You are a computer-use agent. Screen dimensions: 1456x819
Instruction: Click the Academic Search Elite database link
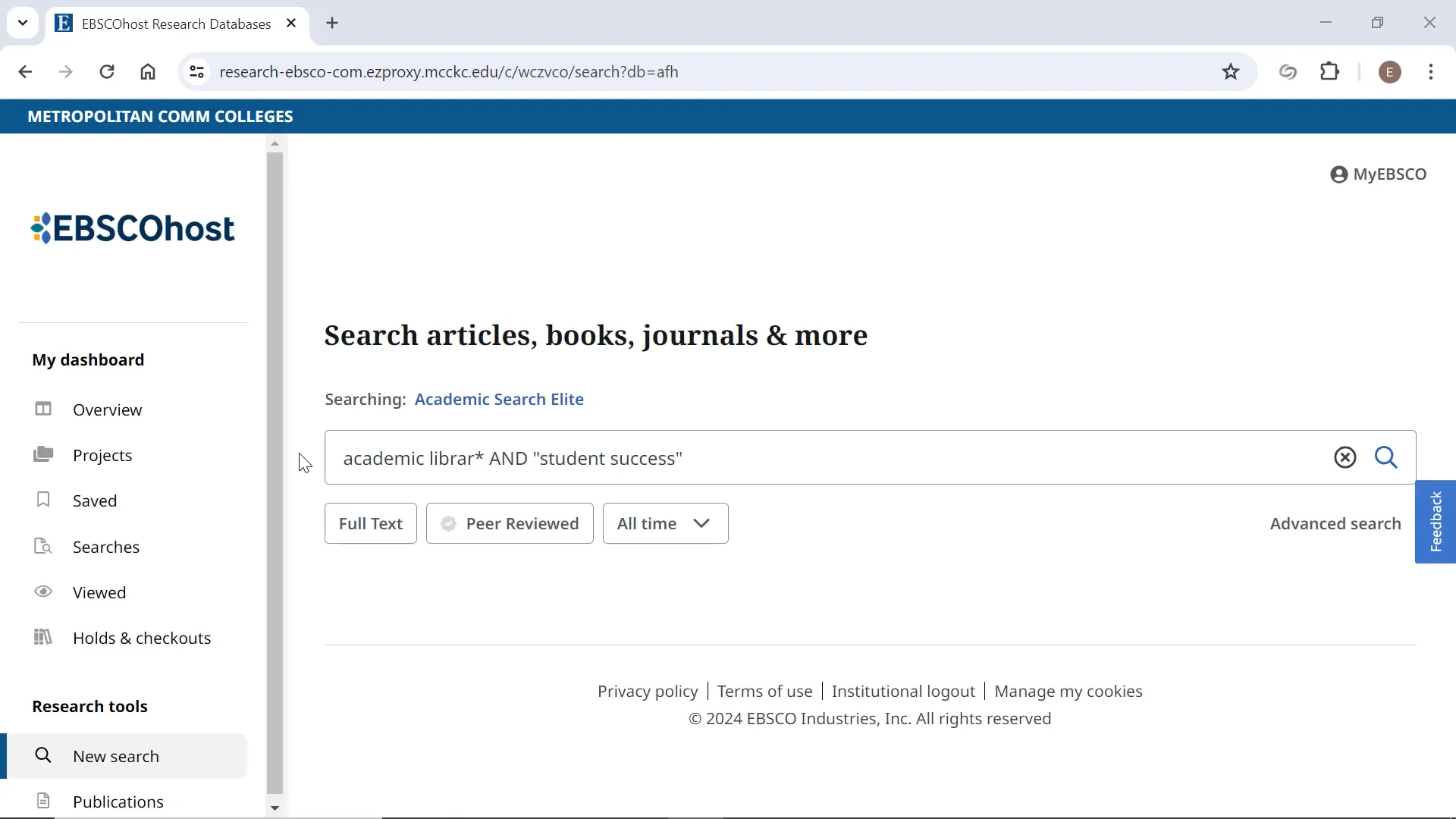[x=499, y=399]
